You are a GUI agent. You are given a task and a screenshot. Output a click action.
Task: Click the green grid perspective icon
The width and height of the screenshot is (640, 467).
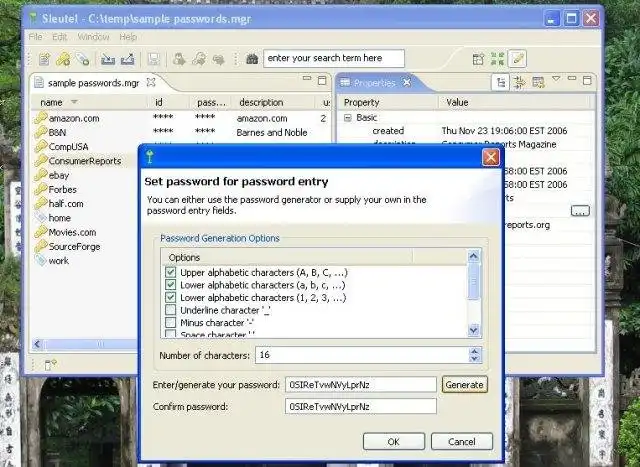pos(497,59)
